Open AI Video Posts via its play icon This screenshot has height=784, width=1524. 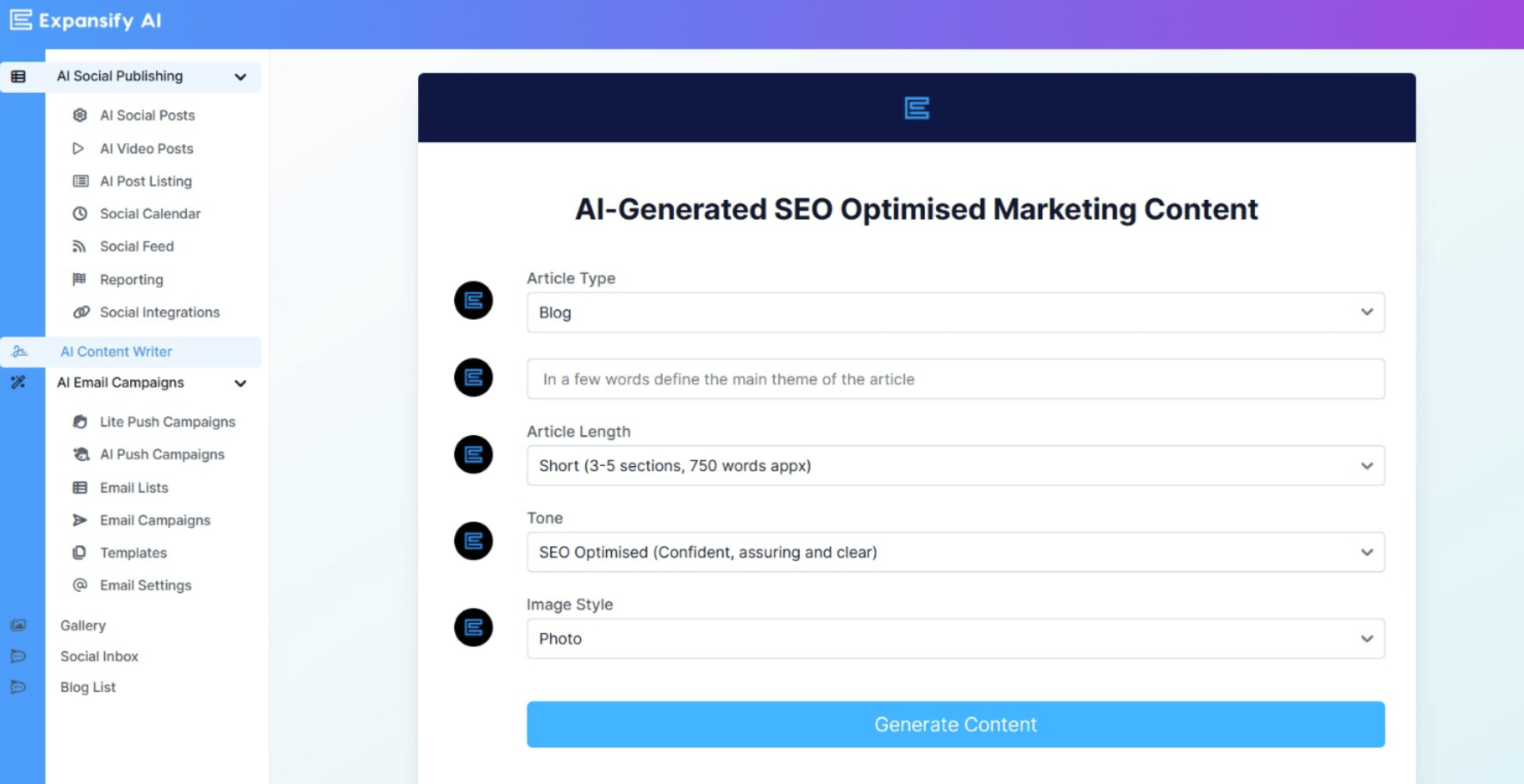tap(80, 148)
